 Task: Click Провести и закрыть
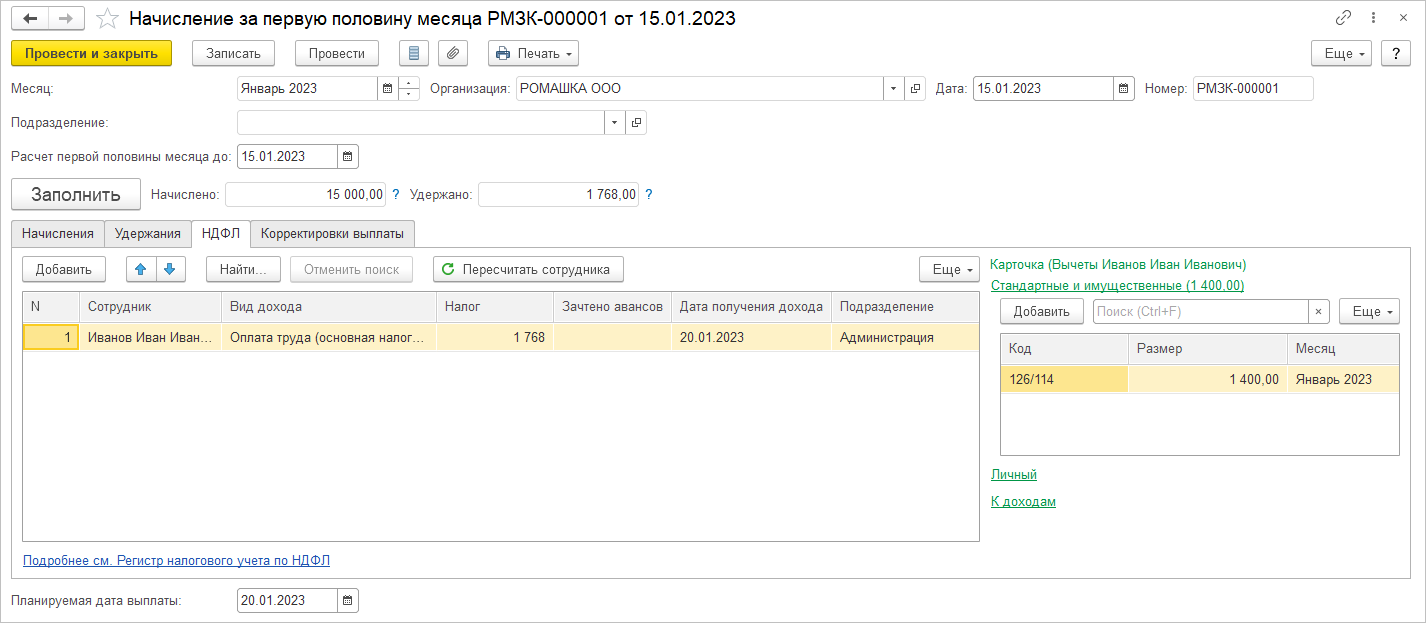point(91,53)
